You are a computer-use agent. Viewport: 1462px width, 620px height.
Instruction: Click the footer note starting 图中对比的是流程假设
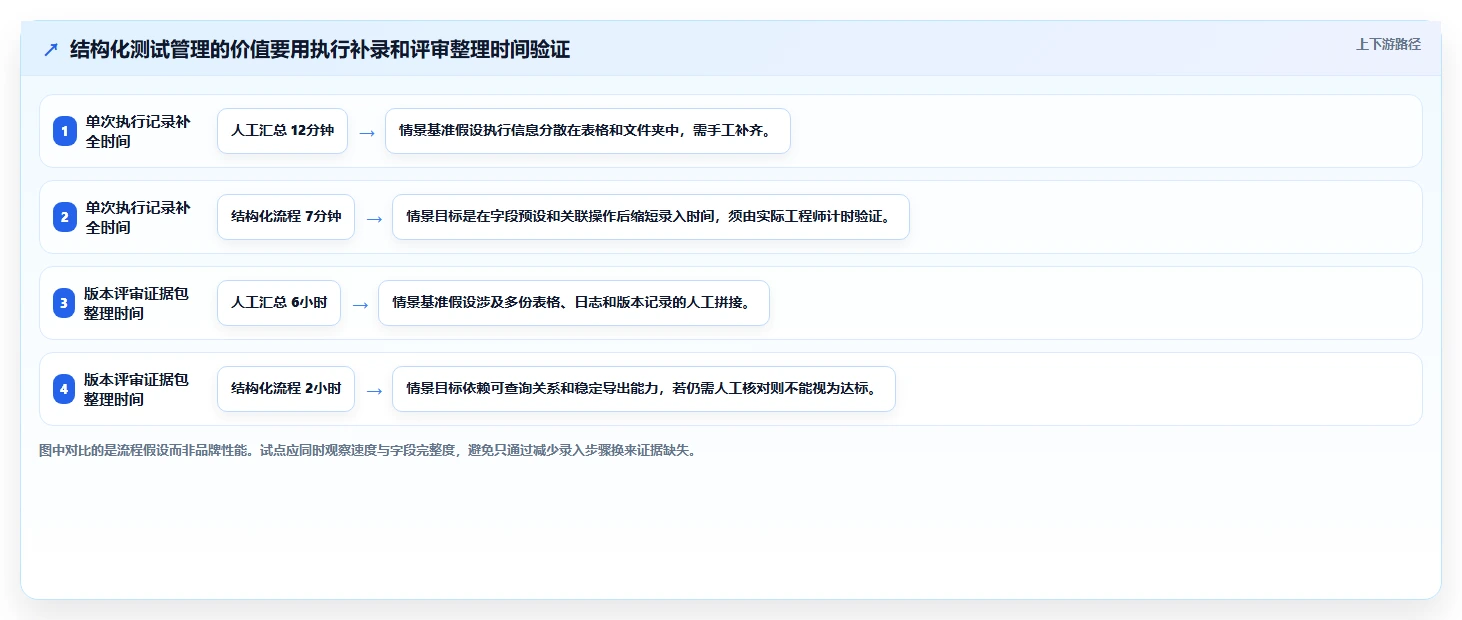(367, 451)
